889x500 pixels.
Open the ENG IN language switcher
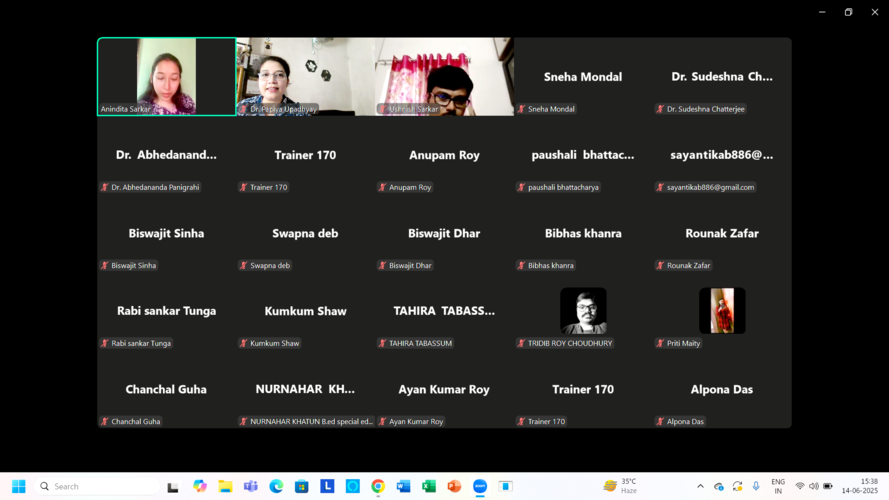click(x=778, y=486)
